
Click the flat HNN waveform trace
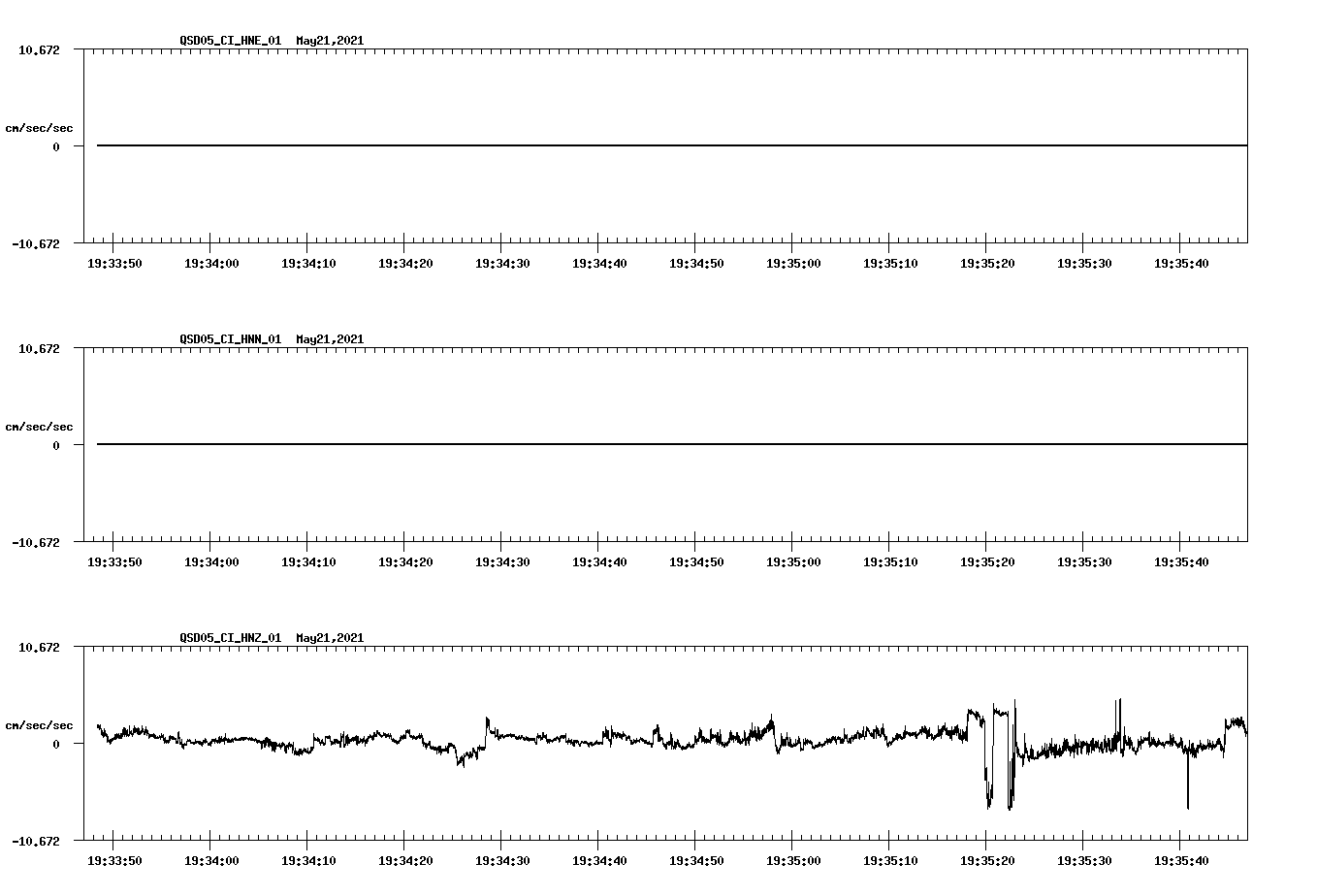(x=582, y=444)
